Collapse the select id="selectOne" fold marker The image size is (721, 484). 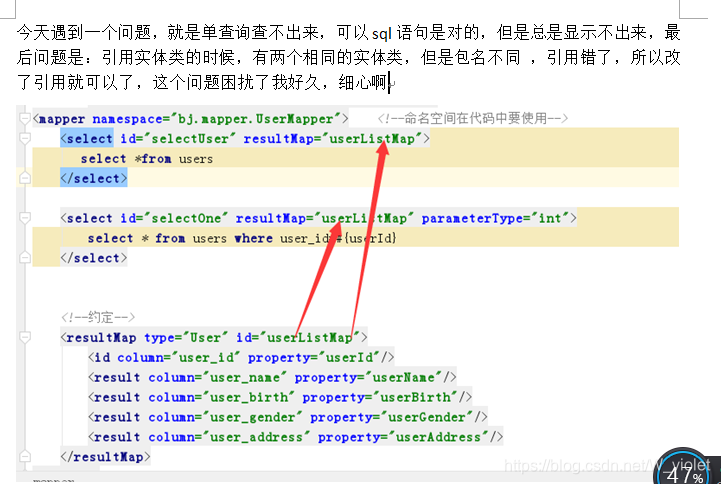25,218
